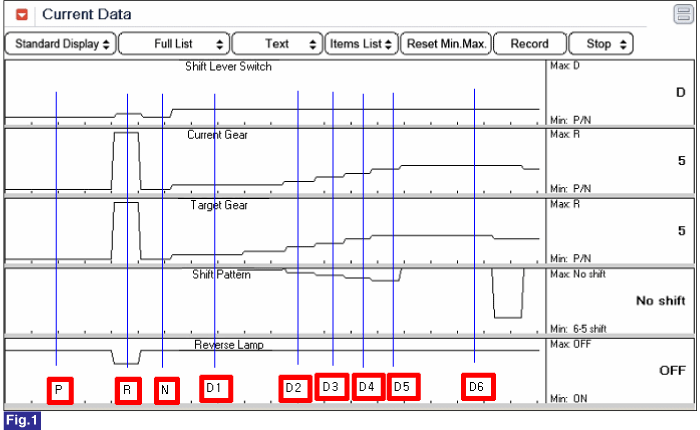Collapse the Current Data panel red arrow icon
700x430 pixels.
(22, 14)
